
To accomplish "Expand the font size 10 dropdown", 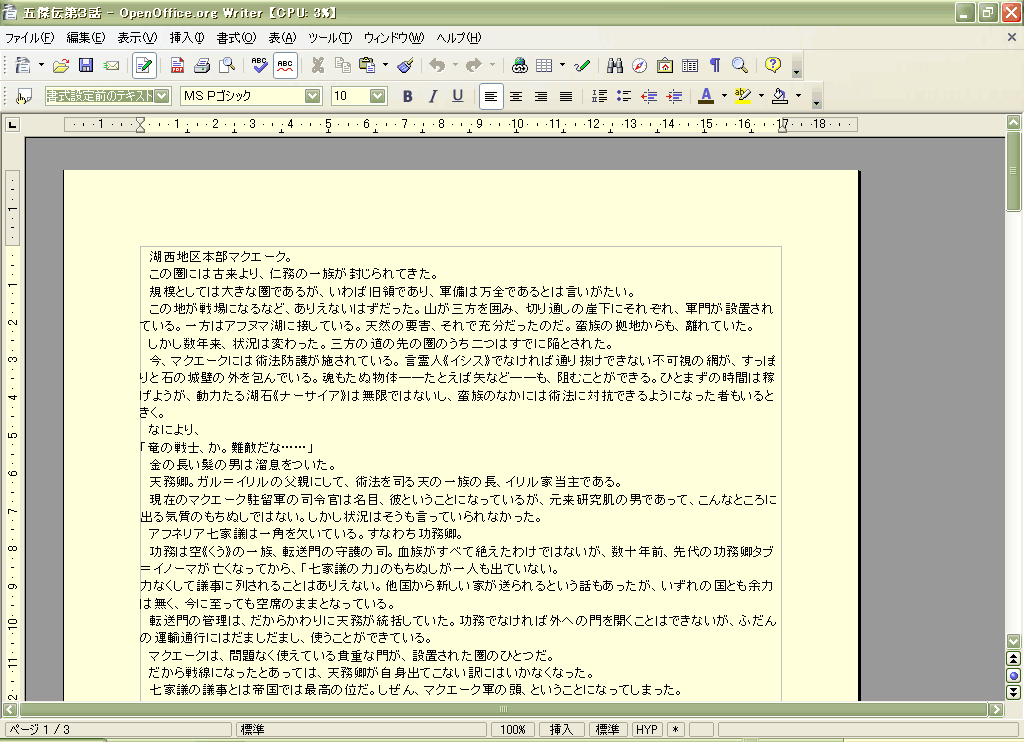I will pos(377,97).
